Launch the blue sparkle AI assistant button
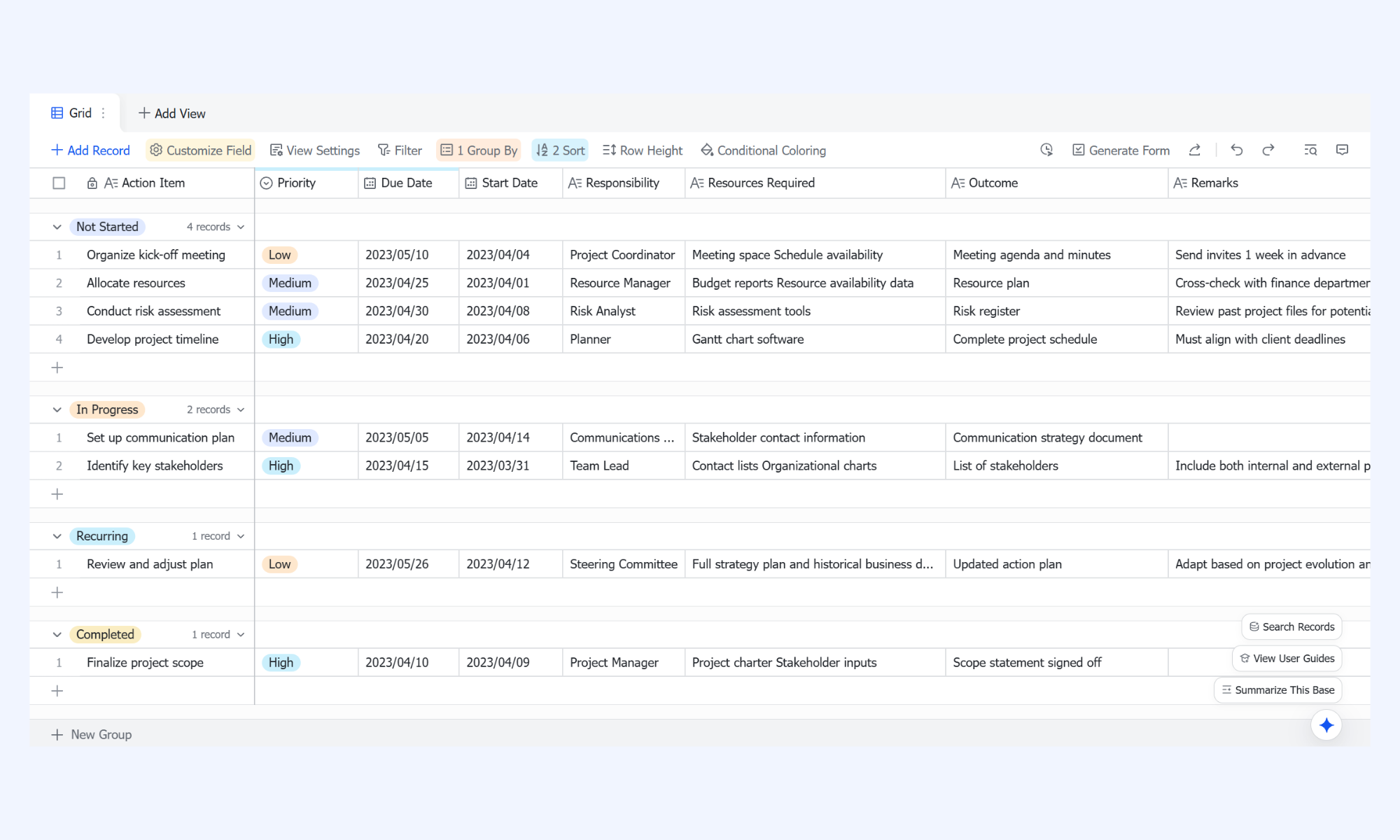1400x840 pixels. coord(1326,725)
